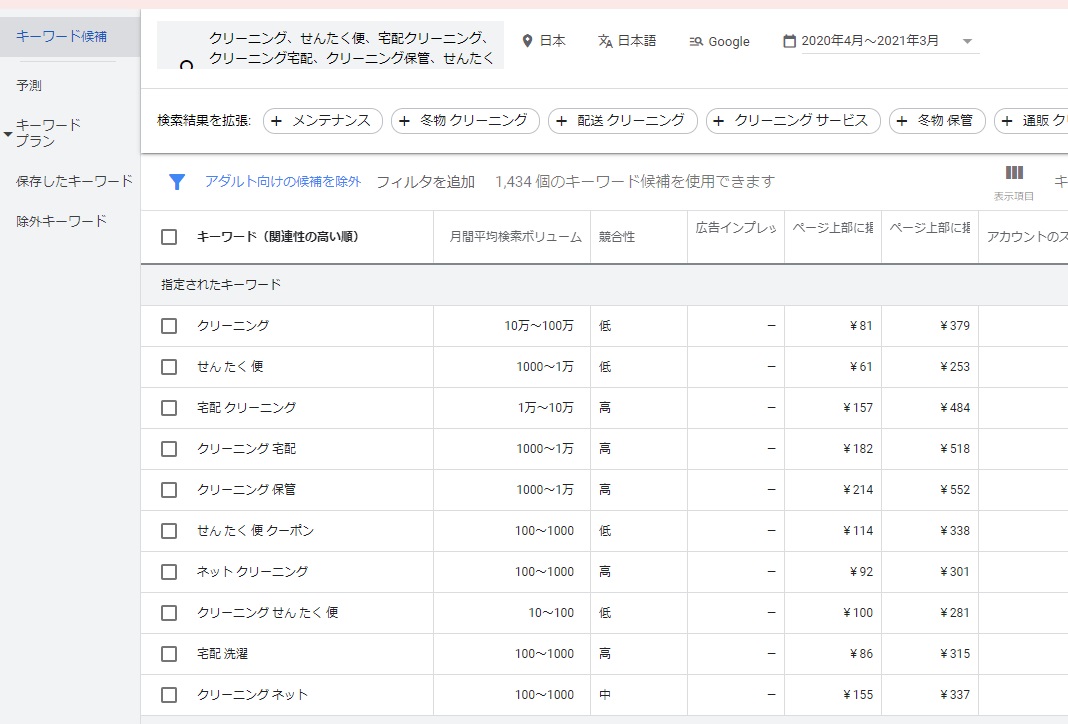Click the blue filter funnel icon
This screenshot has height=724, width=1068.
177,182
